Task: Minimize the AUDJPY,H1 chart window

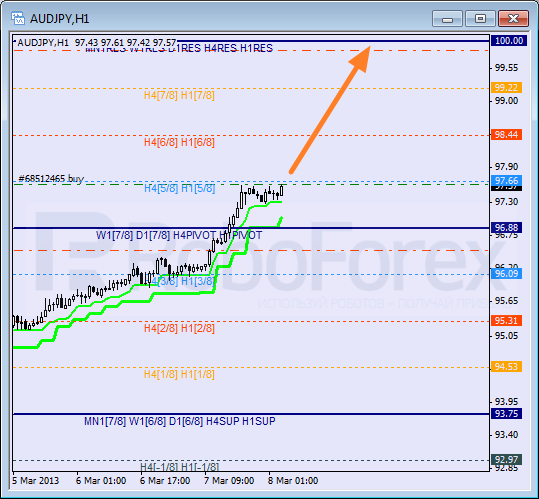Action: point(448,19)
